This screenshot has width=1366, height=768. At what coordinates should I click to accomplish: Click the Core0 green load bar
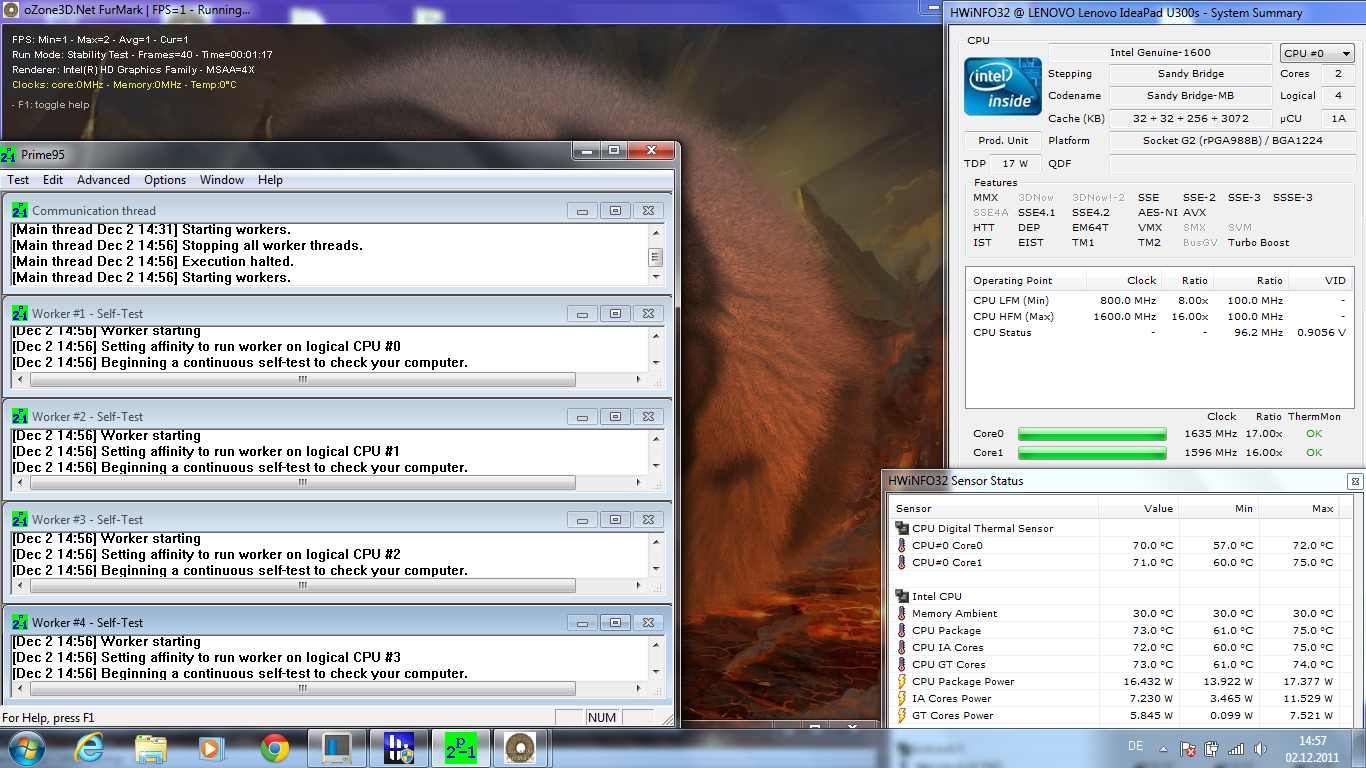[x=1092, y=434]
